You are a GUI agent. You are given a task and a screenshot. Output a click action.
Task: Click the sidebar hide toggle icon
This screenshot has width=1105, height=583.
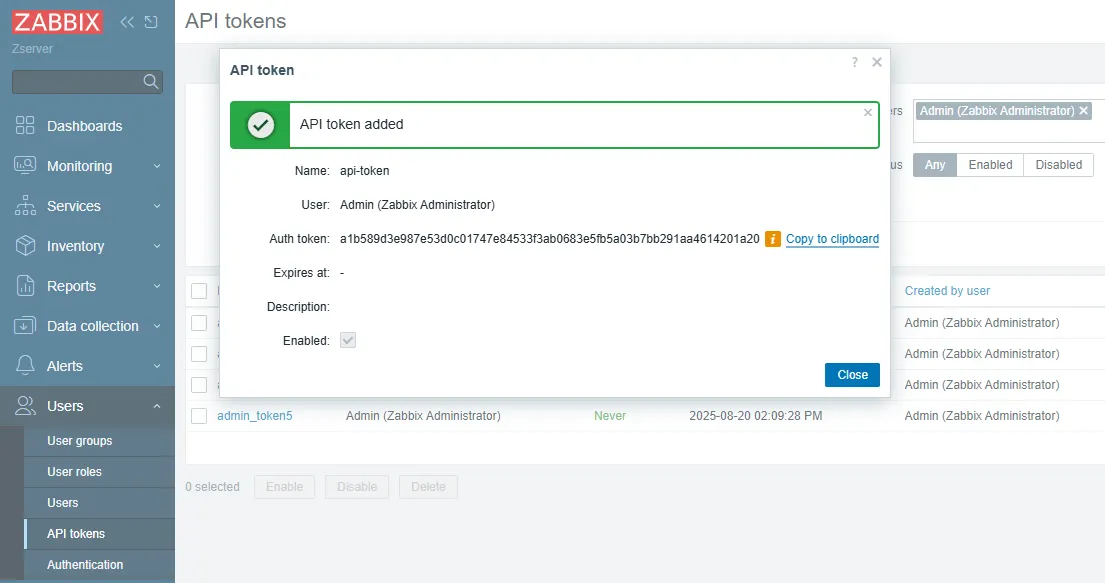[151, 22]
